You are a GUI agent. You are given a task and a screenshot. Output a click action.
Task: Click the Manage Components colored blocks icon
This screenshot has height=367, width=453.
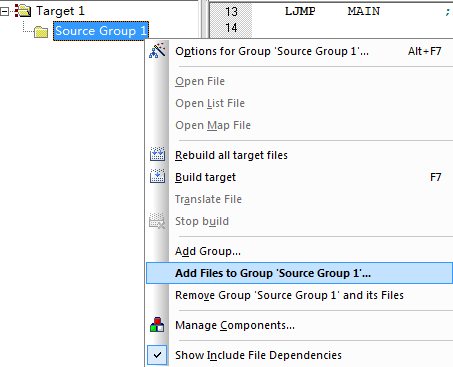pyautogui.click(x=157, y=325)
